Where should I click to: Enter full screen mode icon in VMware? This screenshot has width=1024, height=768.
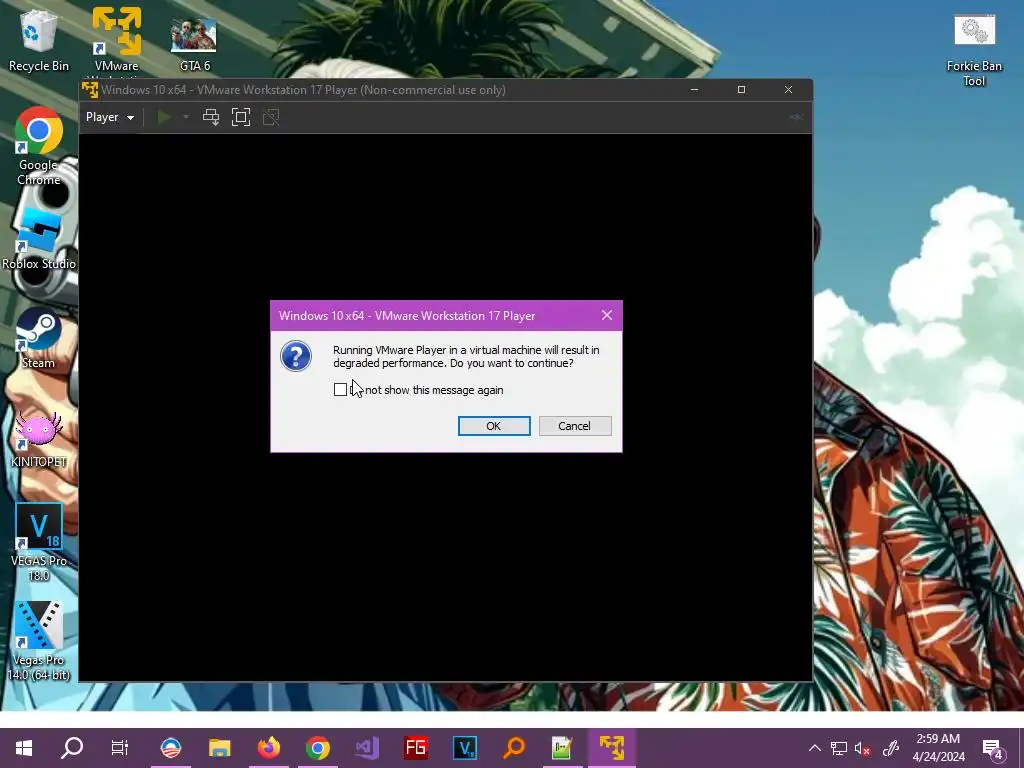point(241,118)
